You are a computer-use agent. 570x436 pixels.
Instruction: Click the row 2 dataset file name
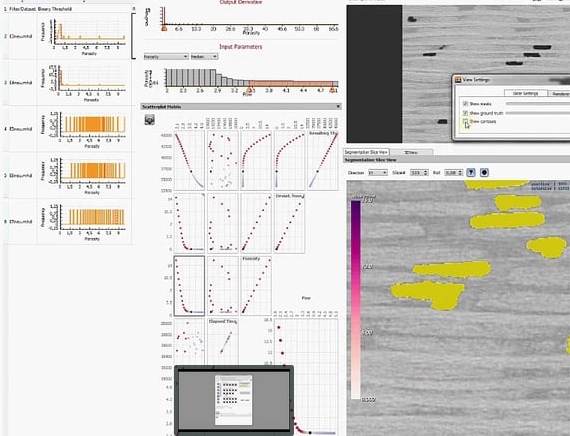pyautogui.click(x=21, y=36)
